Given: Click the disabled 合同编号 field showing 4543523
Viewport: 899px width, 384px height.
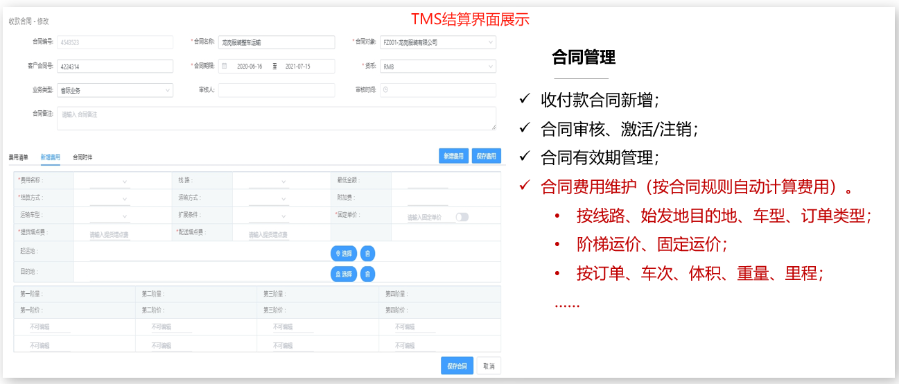Looking at the screenshot, I should pyautogui.click(x=115, y=42).
